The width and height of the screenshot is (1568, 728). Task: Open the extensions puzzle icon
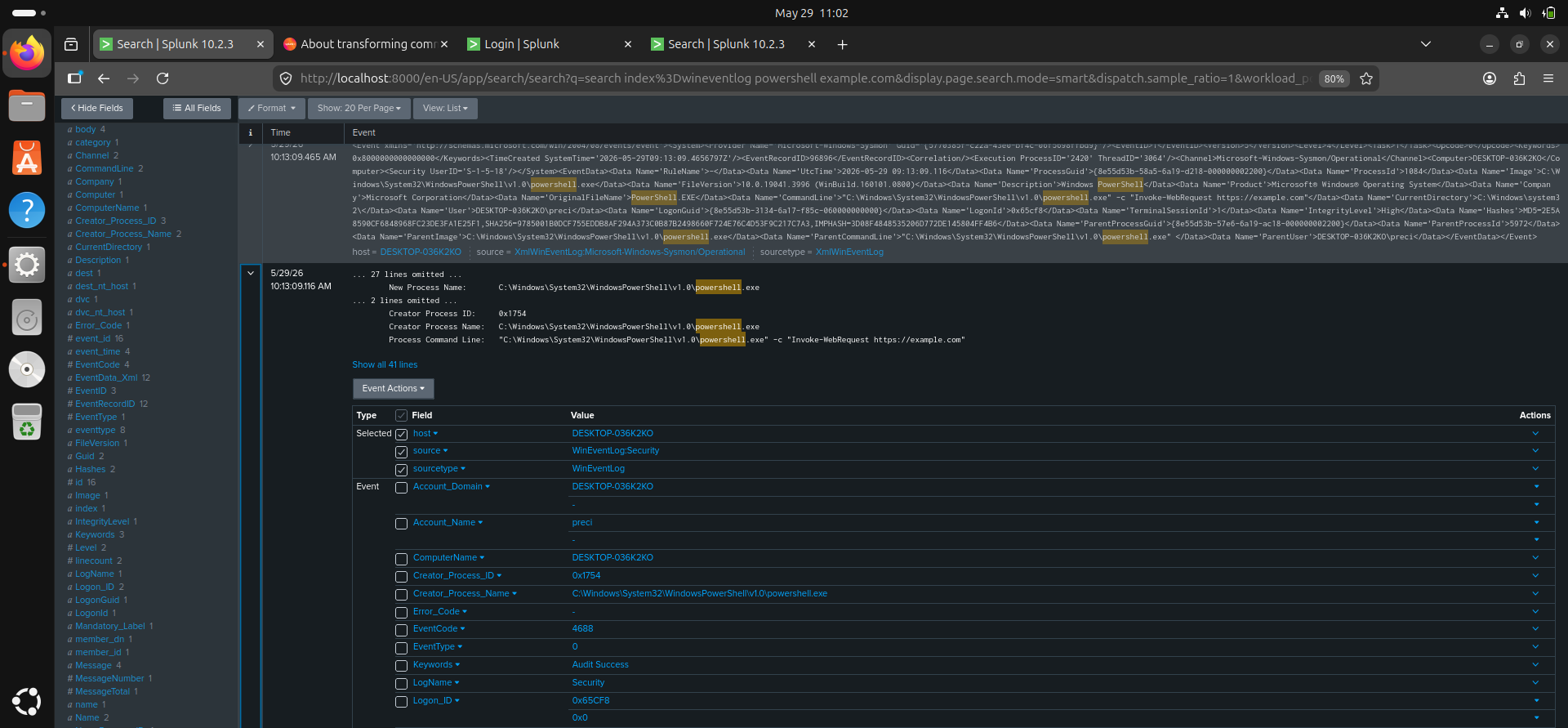1519,78
